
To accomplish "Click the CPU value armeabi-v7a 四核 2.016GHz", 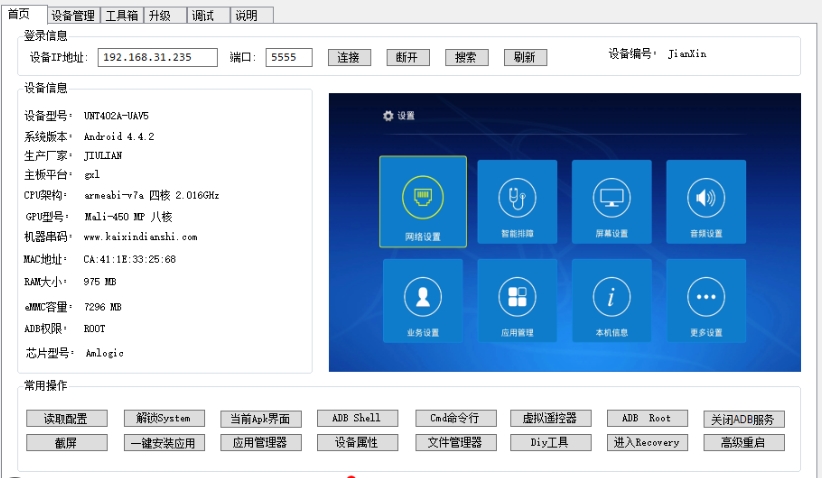I will pos(152,195).
